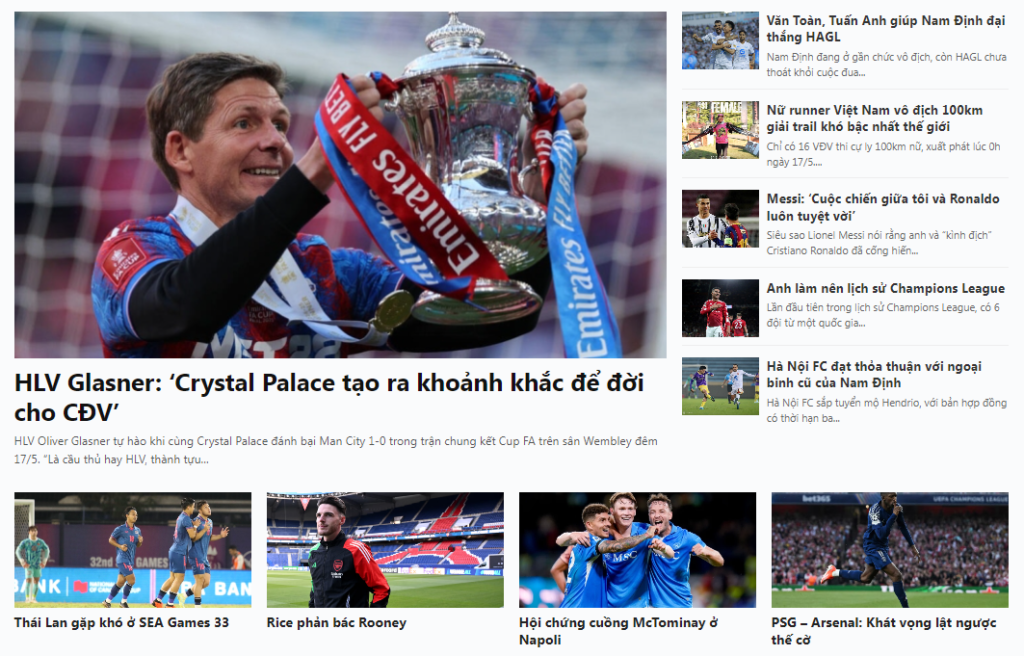The image size is (1024, 656).
Task: Open Thailand SEA Games players photo
Action: point(133,550)
